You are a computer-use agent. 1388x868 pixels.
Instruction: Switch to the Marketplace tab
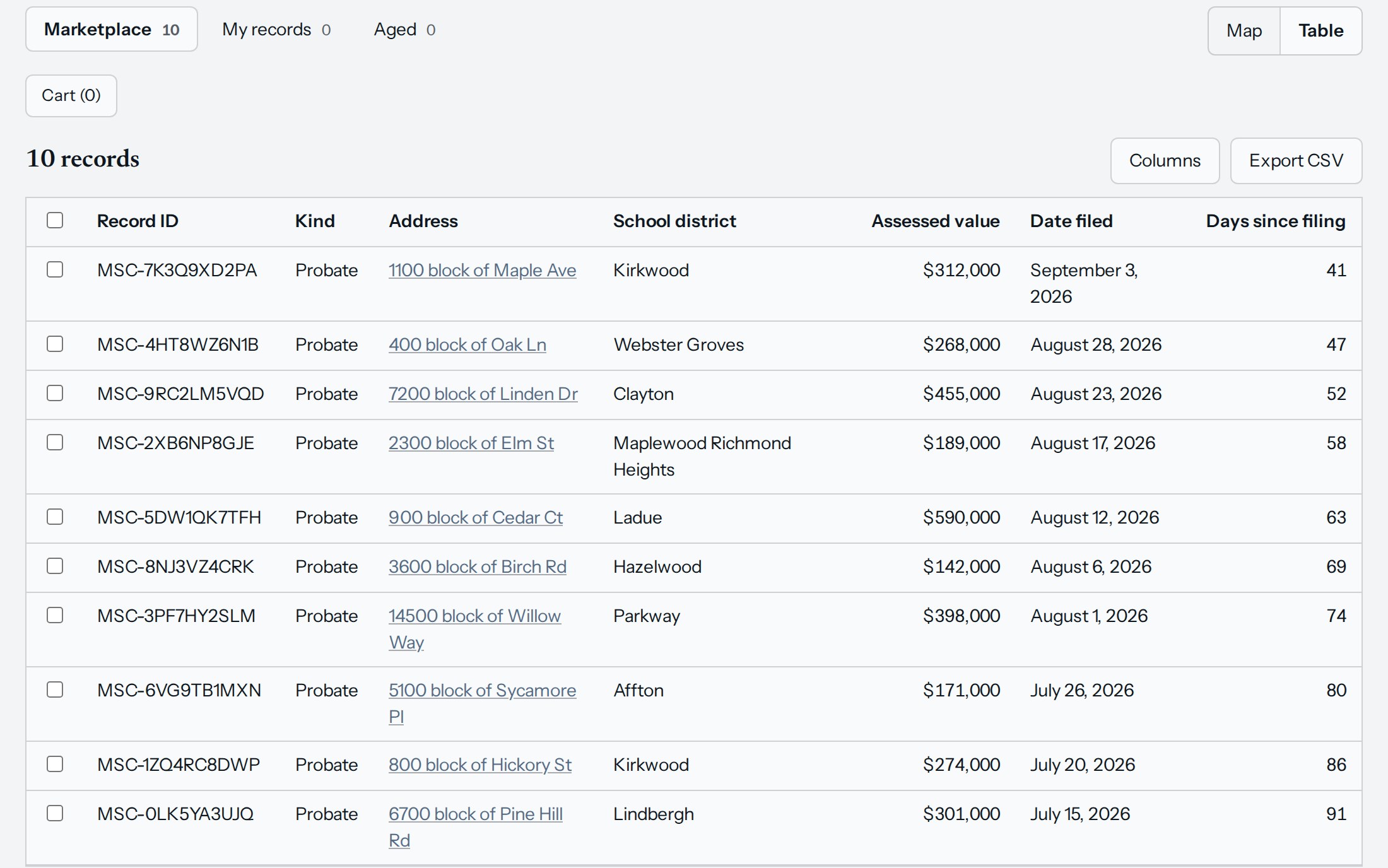[x=112, y=30]
